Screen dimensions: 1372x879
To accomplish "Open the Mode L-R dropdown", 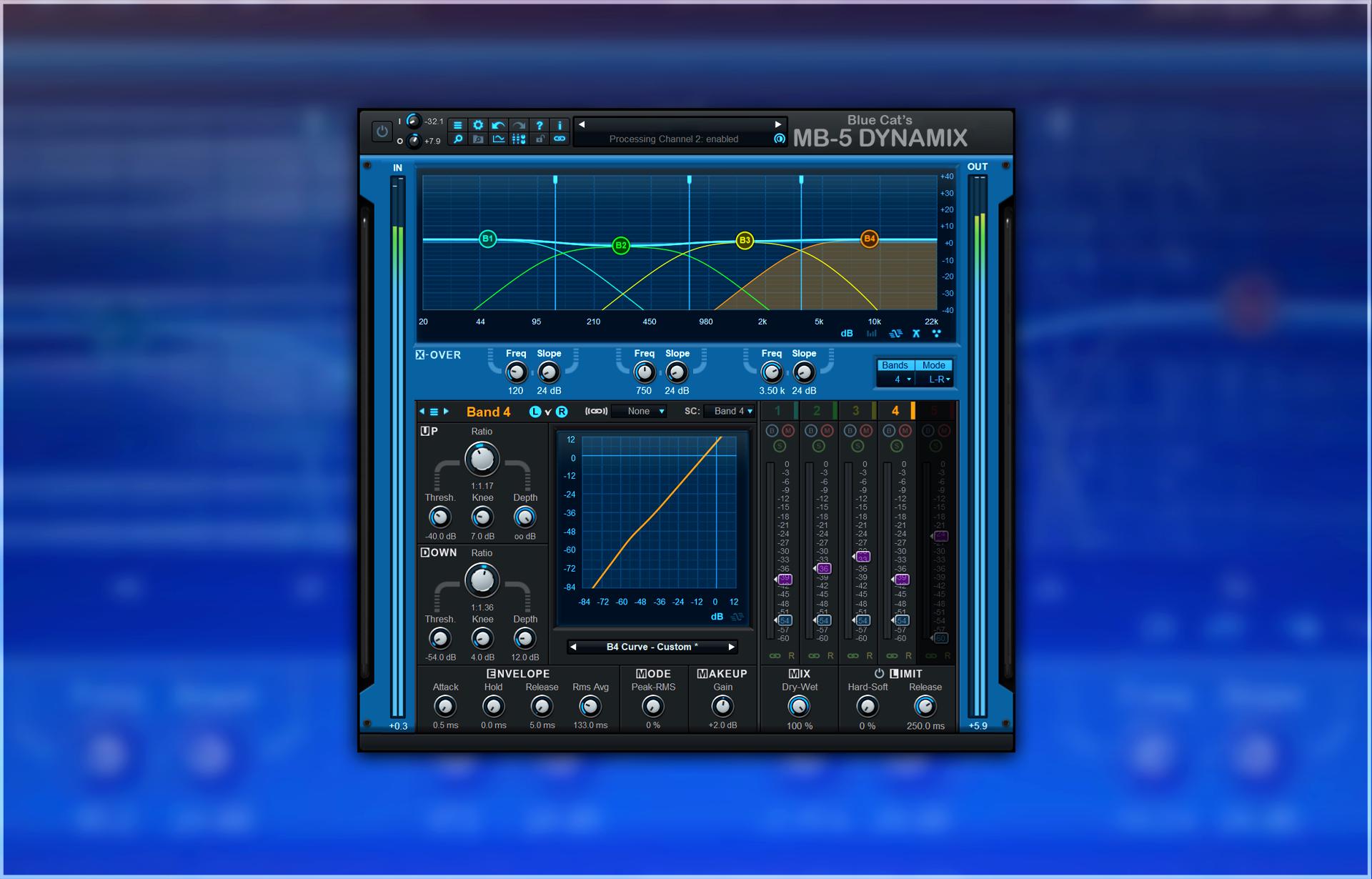I will point(935,379).
